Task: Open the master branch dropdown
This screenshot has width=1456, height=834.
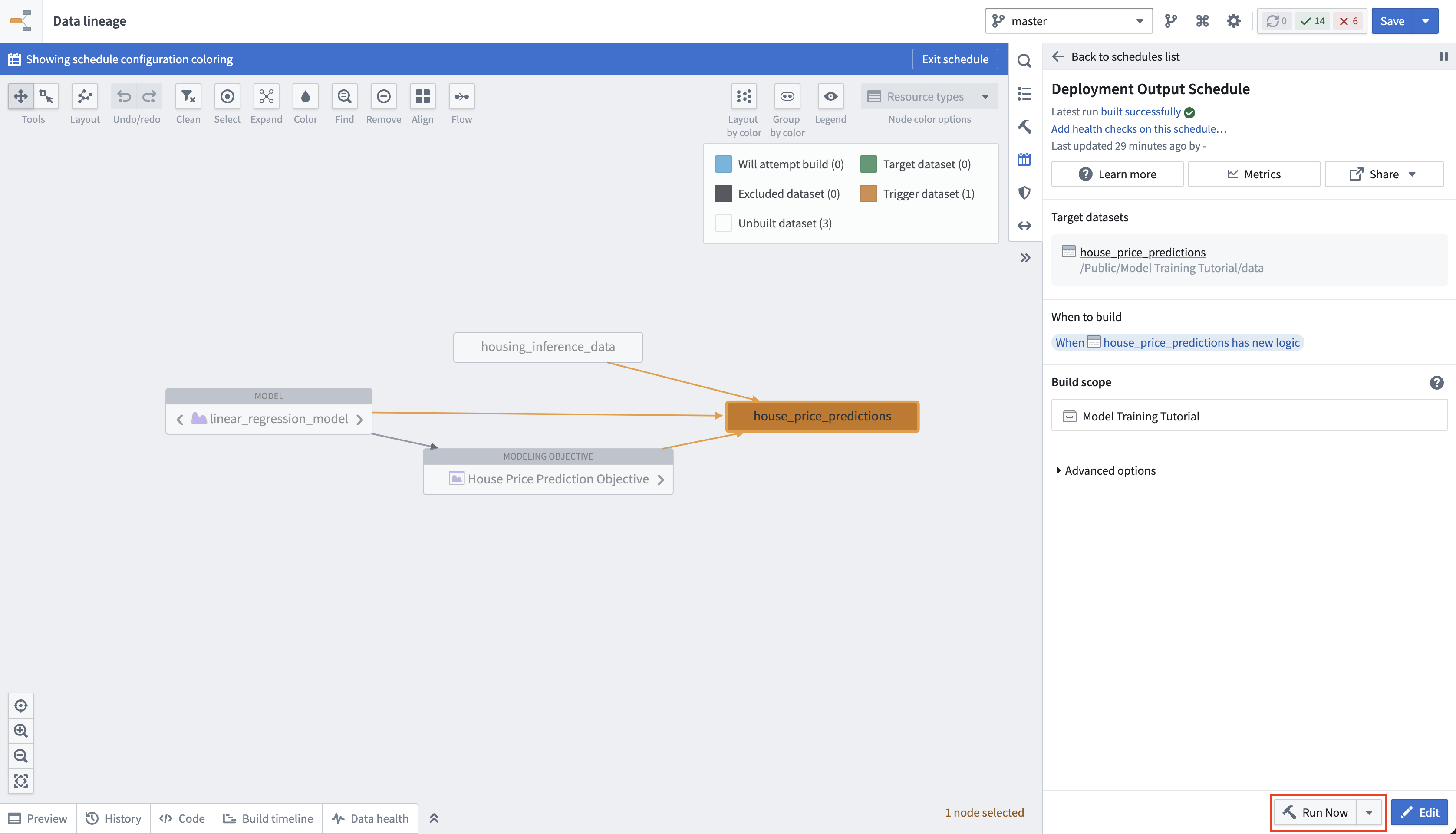Action: click(1069, 21)
